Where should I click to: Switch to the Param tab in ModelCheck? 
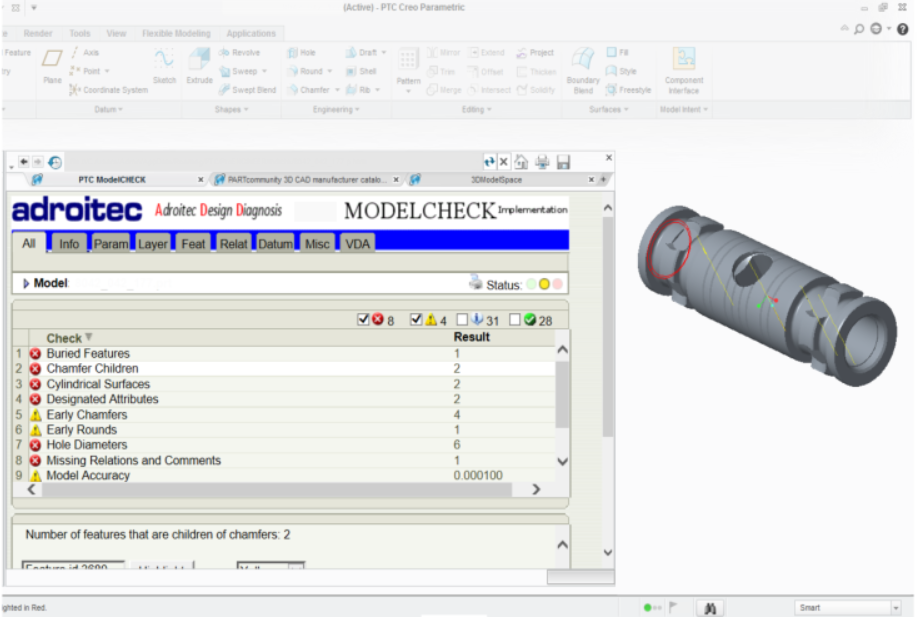click(x=110, y=242)
